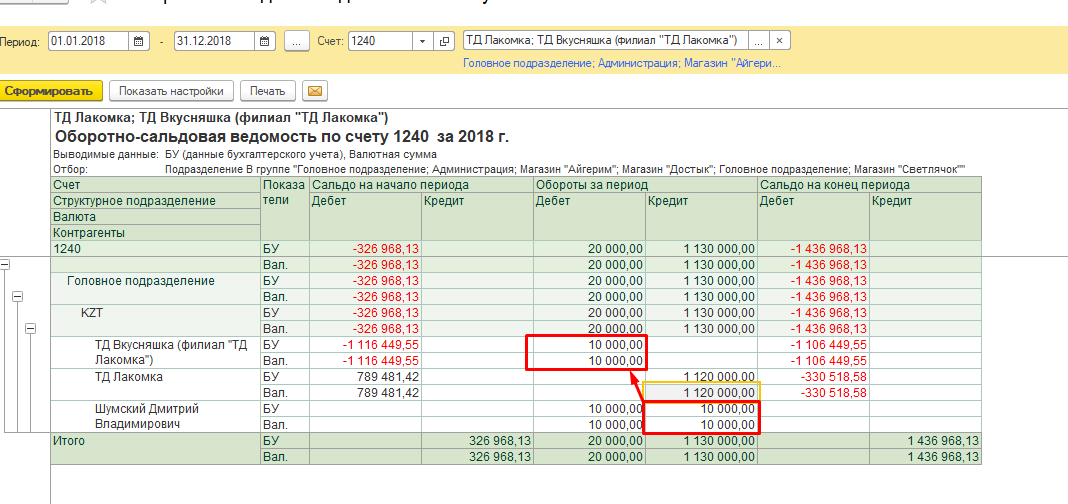Click the closing debit -330 518,58 БУ cell
1068x504 pixels.
tap(814, 376)
